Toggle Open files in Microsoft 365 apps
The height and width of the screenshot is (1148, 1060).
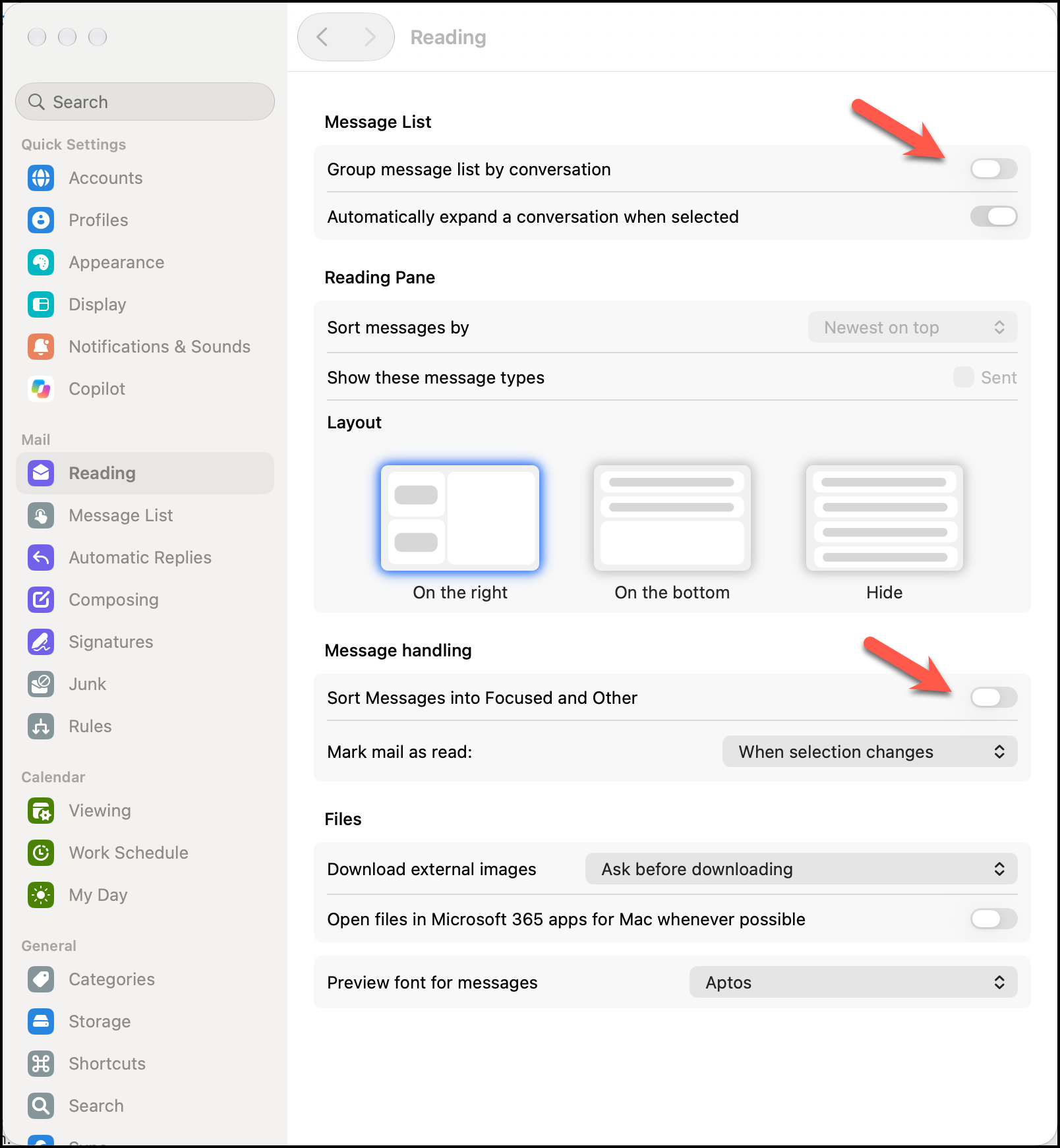click(993, 919)
